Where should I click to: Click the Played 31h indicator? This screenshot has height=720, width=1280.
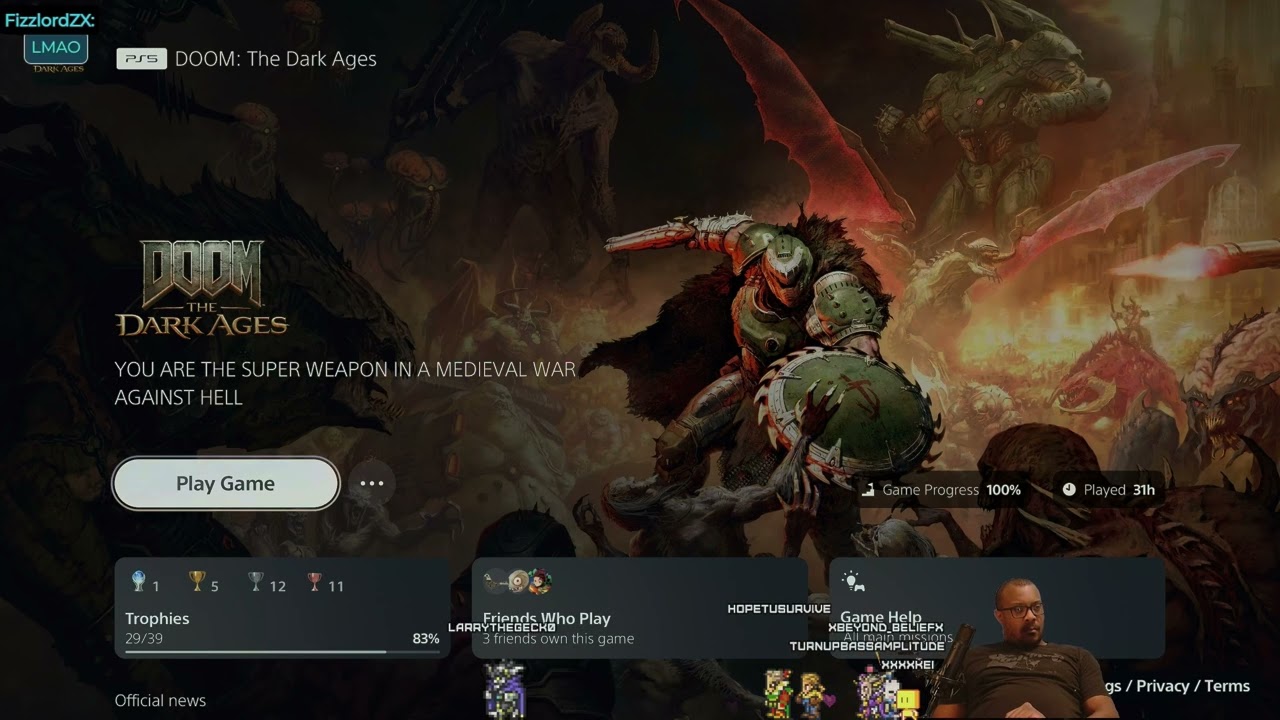1108,490
